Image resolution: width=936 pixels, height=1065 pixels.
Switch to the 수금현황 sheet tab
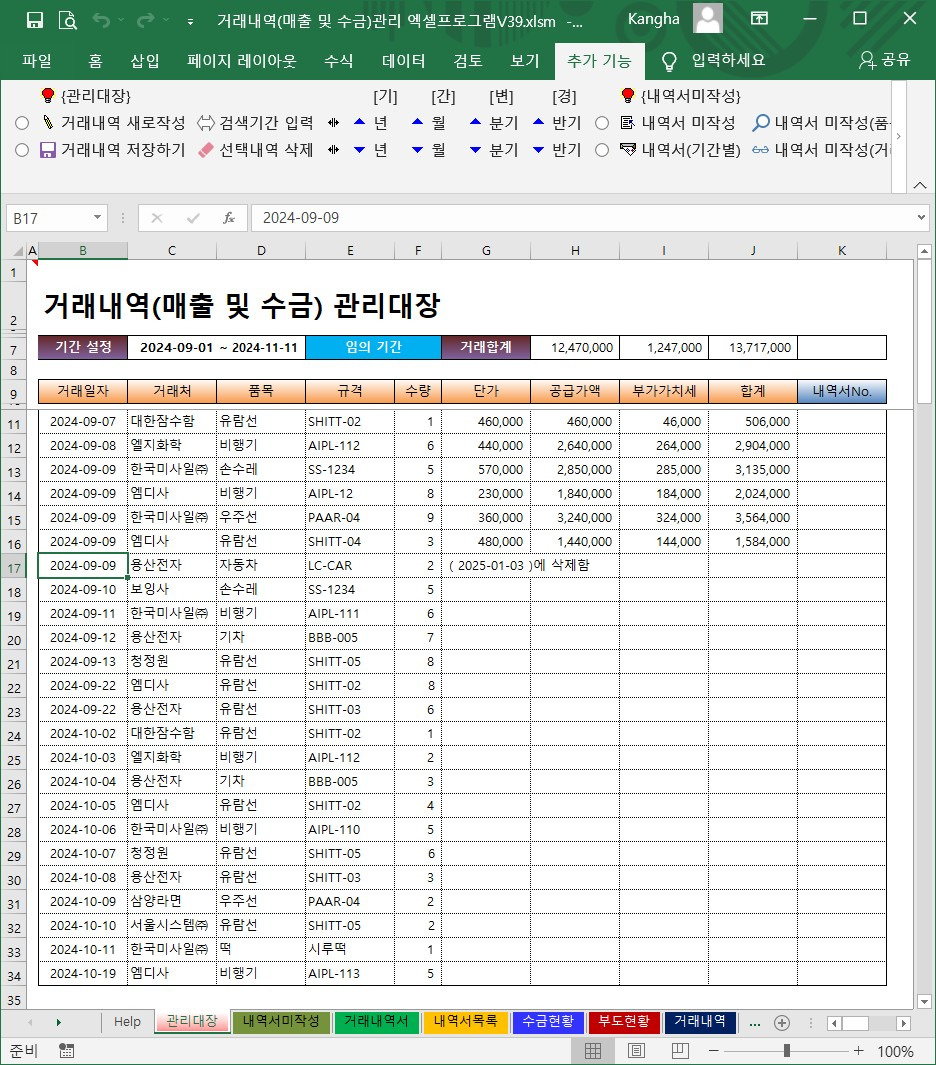pos(548,1022)
